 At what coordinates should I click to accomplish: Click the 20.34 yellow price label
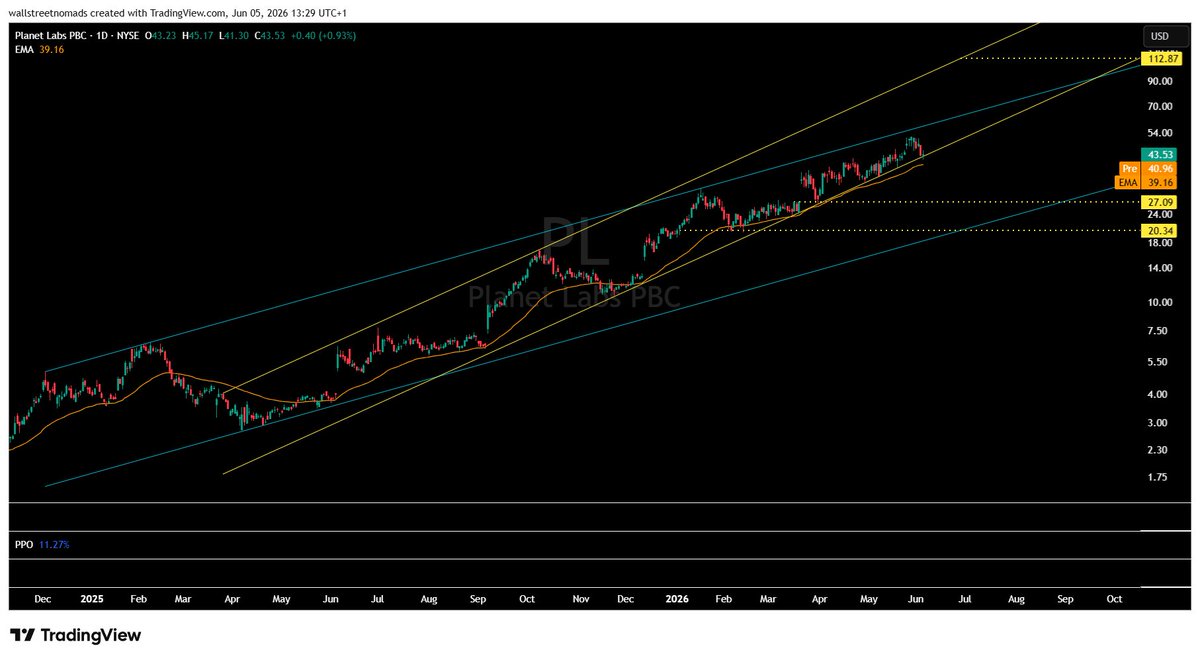click(x=1160, y=230)
